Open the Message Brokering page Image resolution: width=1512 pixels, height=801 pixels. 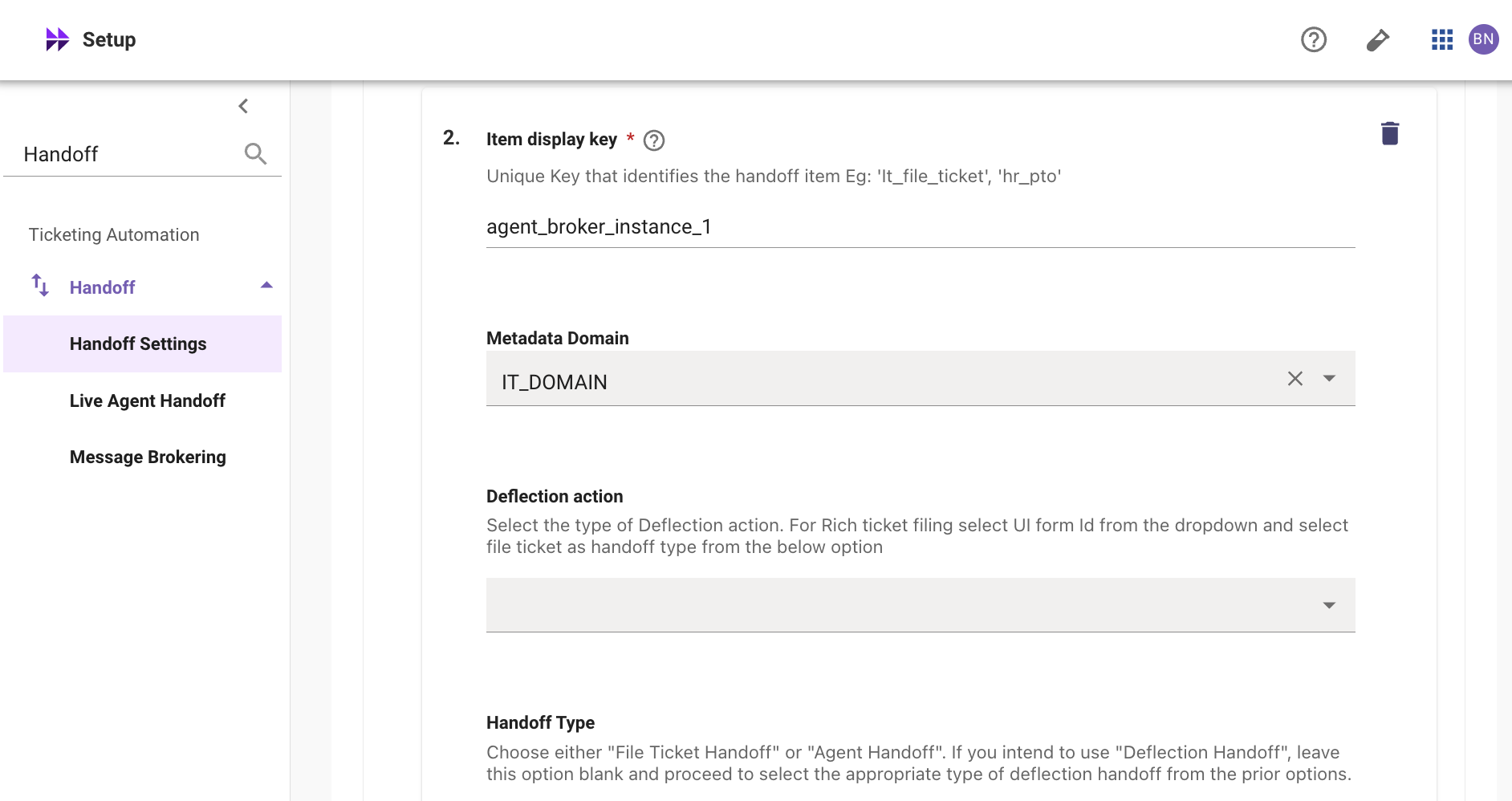[148, 457]
